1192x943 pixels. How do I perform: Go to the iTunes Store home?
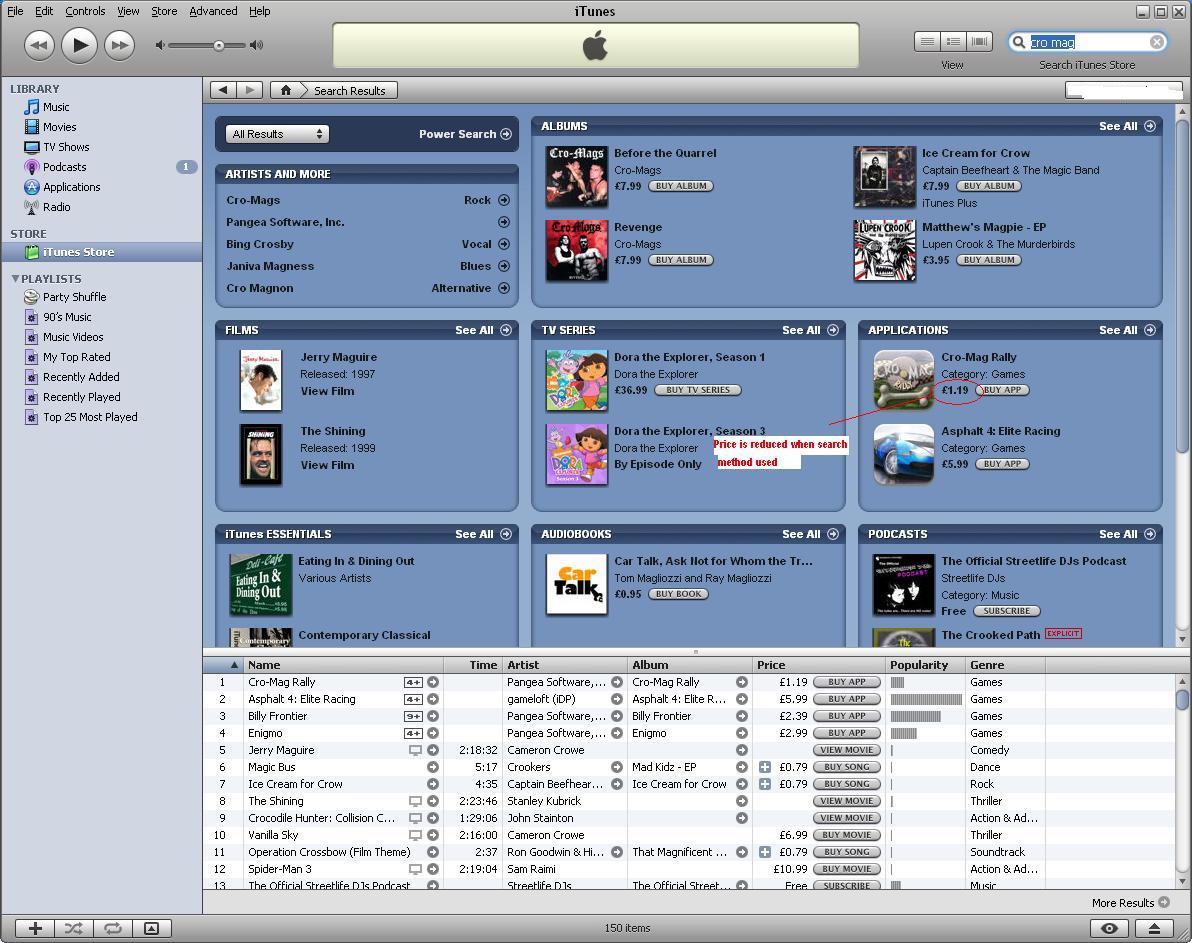[x=286, y=90]
